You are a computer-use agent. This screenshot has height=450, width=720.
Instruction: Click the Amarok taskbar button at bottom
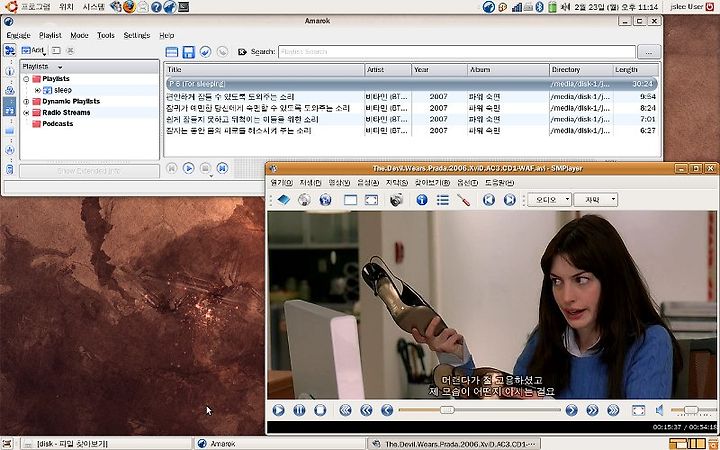pos(279,444)
